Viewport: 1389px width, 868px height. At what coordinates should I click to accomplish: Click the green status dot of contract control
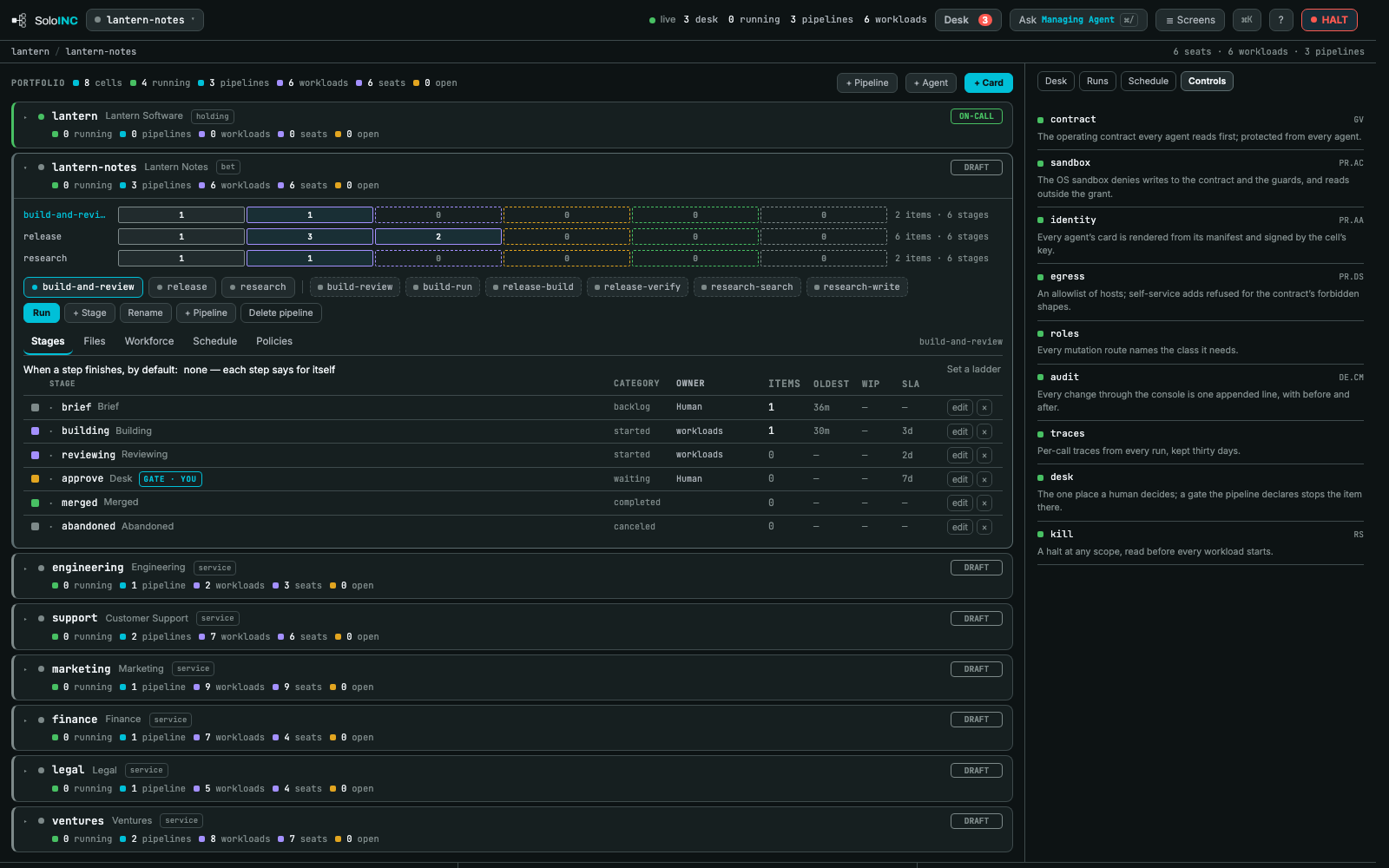pyautogui.click(x=1041, y=120)
